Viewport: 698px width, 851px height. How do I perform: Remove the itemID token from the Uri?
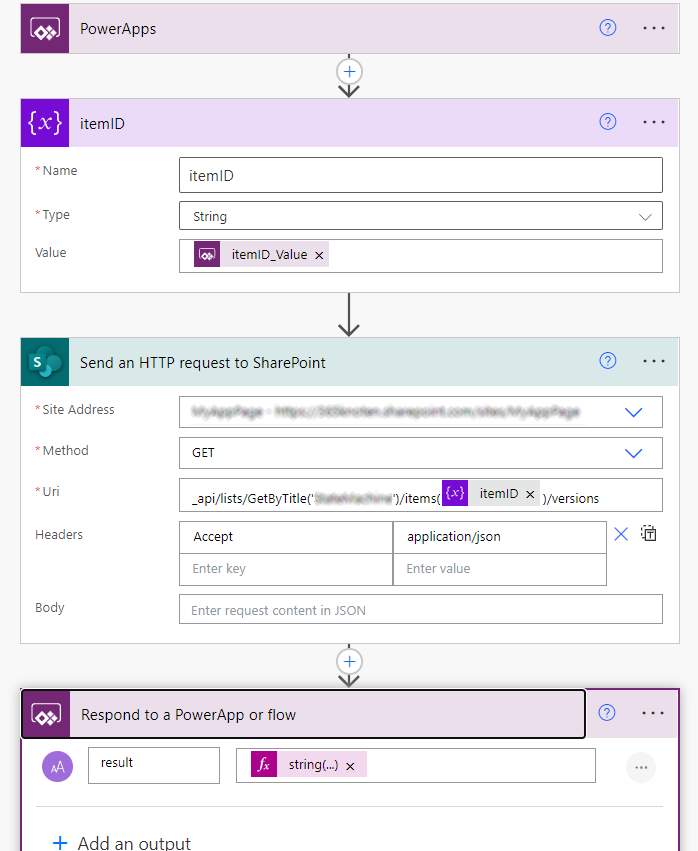(530, 494)
